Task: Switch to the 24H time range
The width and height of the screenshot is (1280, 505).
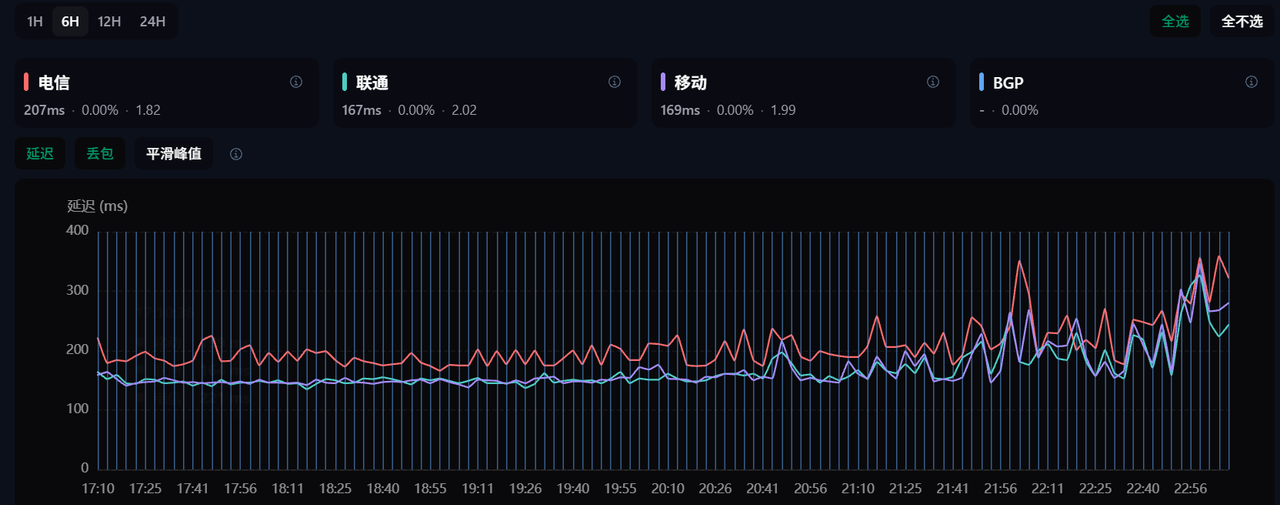Action: 152,21
